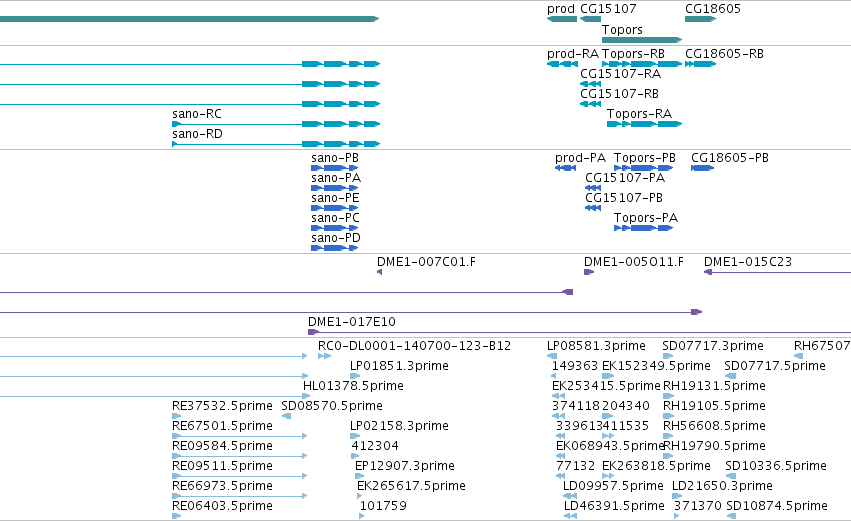Select the 339613 feature
Image resolution: width=851 pixels, height=521 pixels.
pos(562,437)
